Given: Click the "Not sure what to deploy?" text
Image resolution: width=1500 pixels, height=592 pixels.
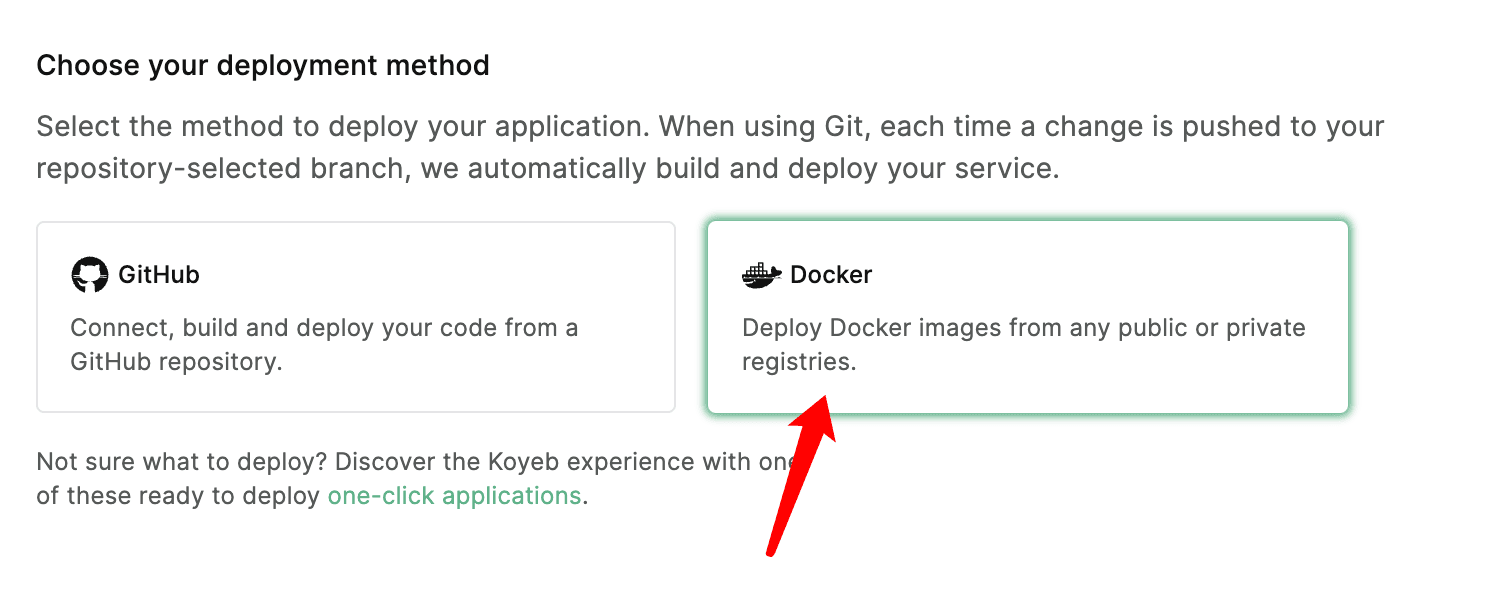Looking at the screenshot, I should click(182, 462).
